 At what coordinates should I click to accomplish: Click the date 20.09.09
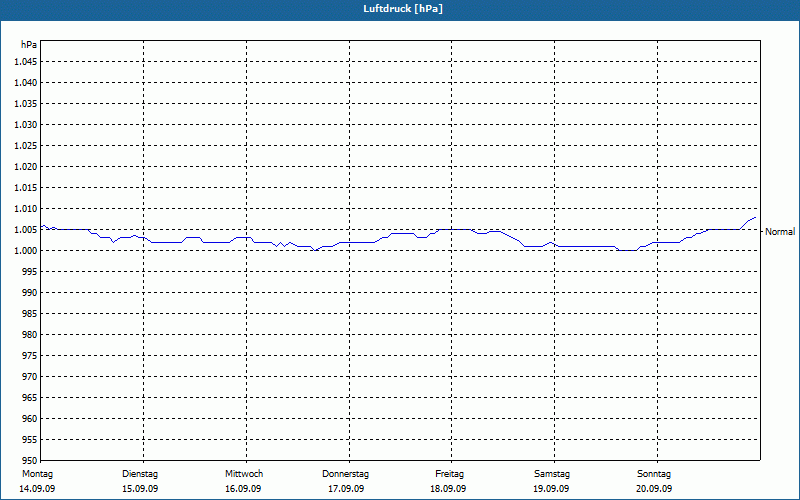click(x=654, y=489)
